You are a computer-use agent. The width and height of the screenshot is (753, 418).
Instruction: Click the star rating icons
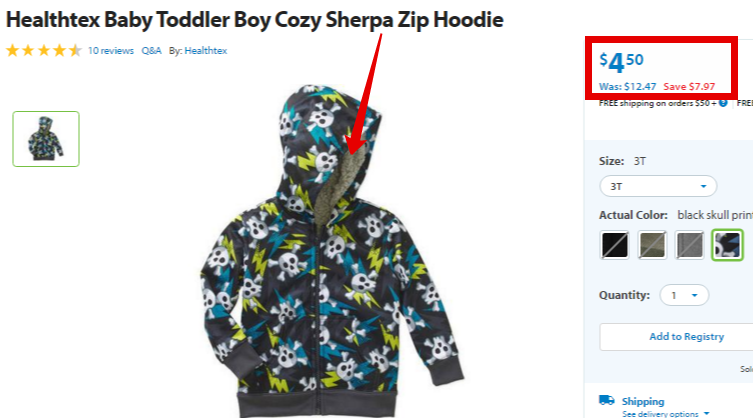click(x=44, y=50)
